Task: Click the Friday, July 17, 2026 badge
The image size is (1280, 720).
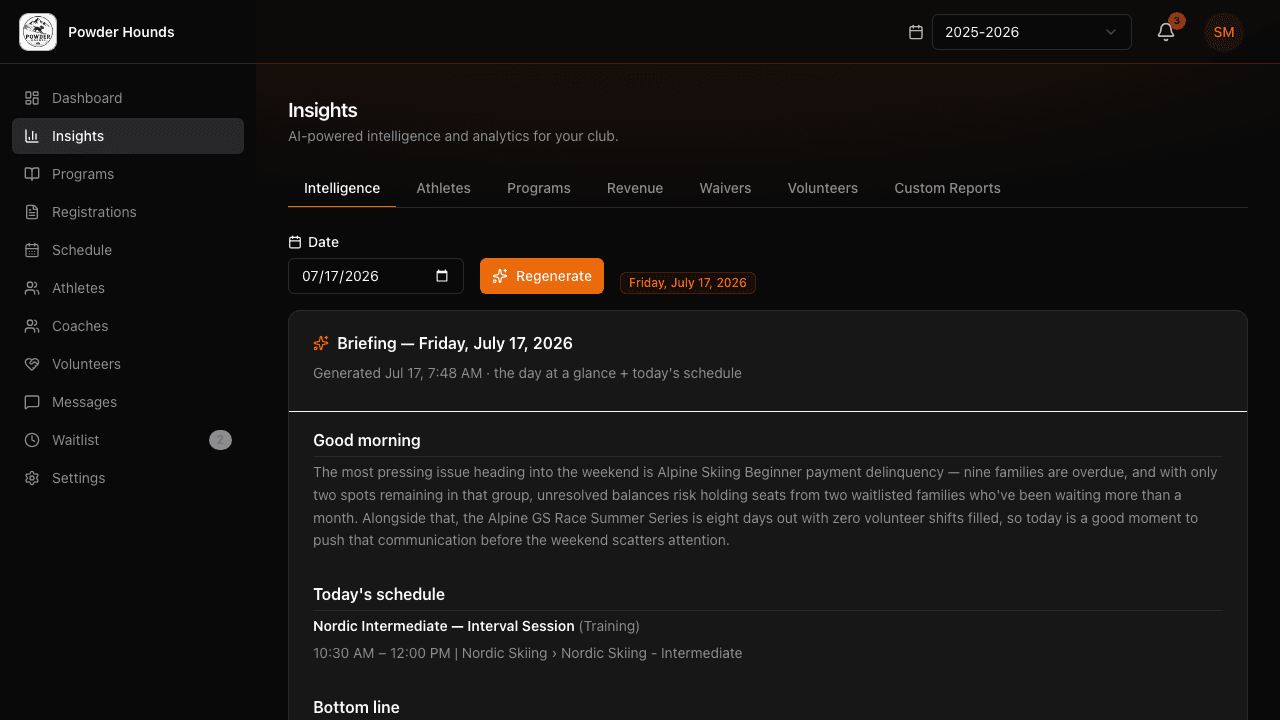Action: pos(688,283)
